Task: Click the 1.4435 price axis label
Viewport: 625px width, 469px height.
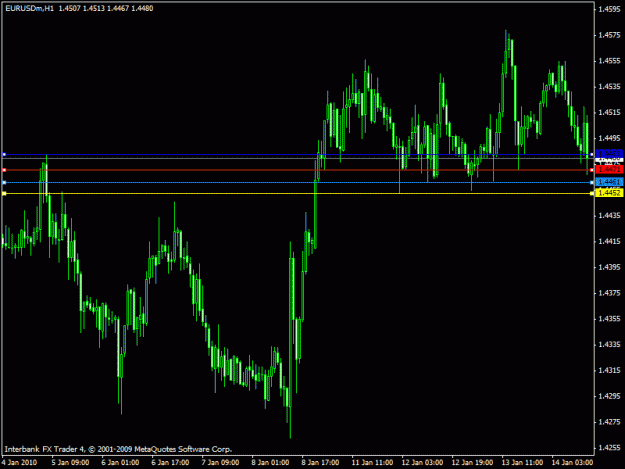Action: (609, 216)
